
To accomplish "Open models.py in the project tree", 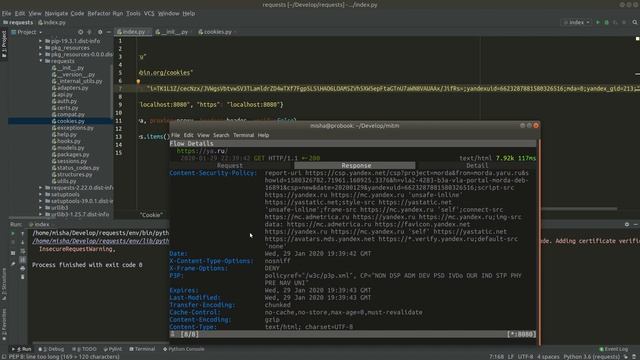I will coord(68,148).
